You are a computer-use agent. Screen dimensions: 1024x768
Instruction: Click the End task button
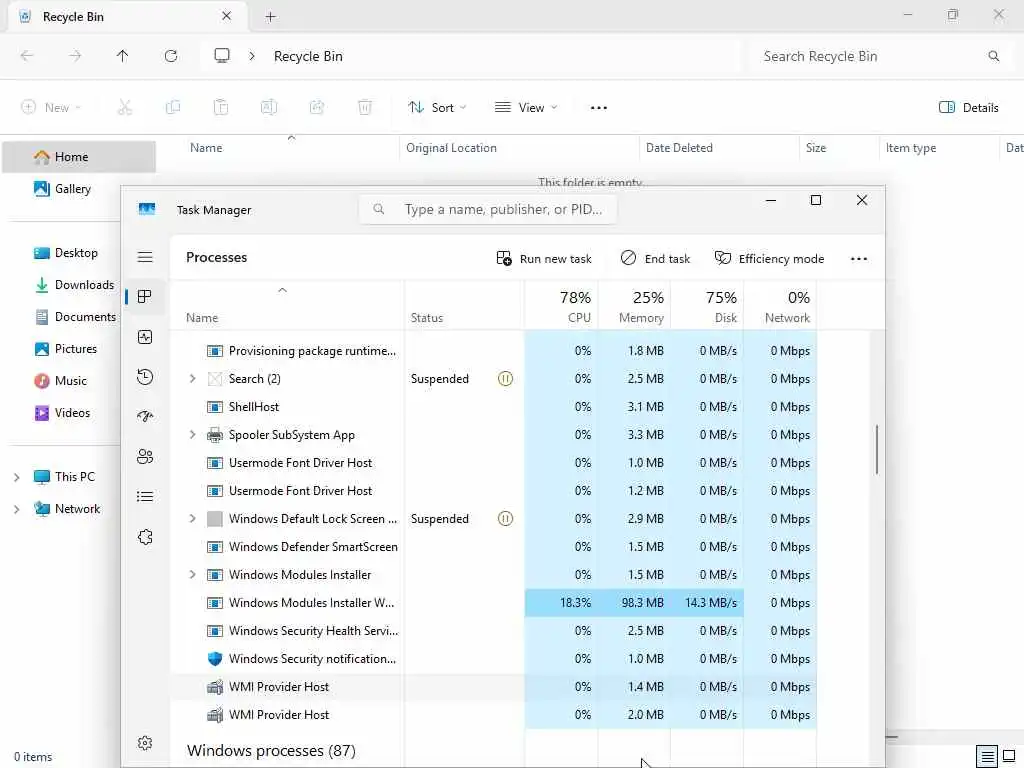(655, 259)
